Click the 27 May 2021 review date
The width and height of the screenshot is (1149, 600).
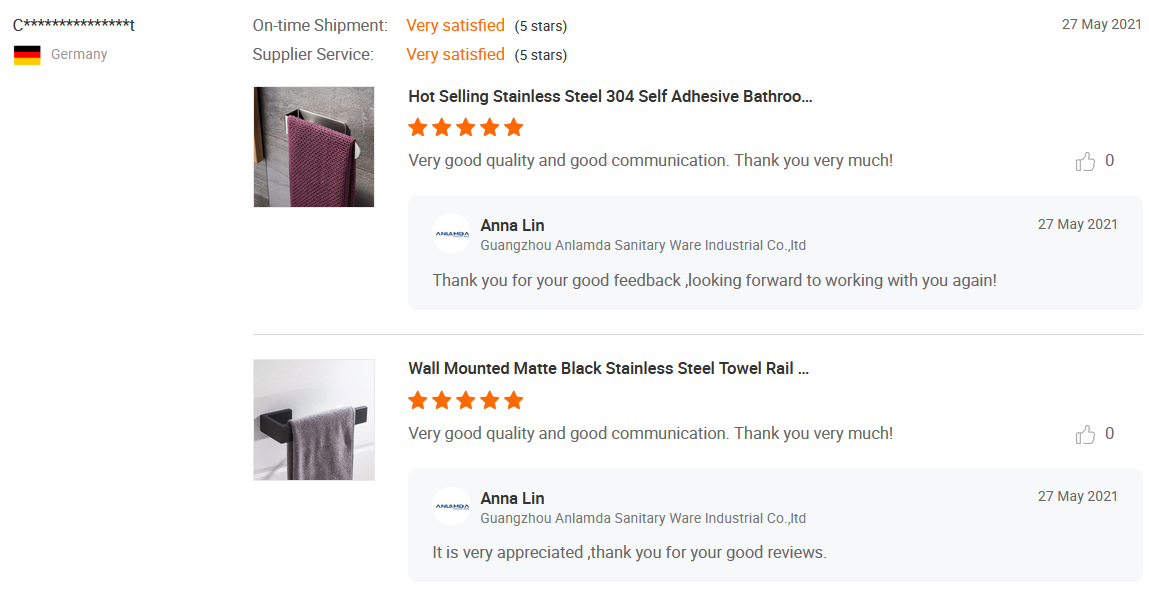tap(1101, 24)
